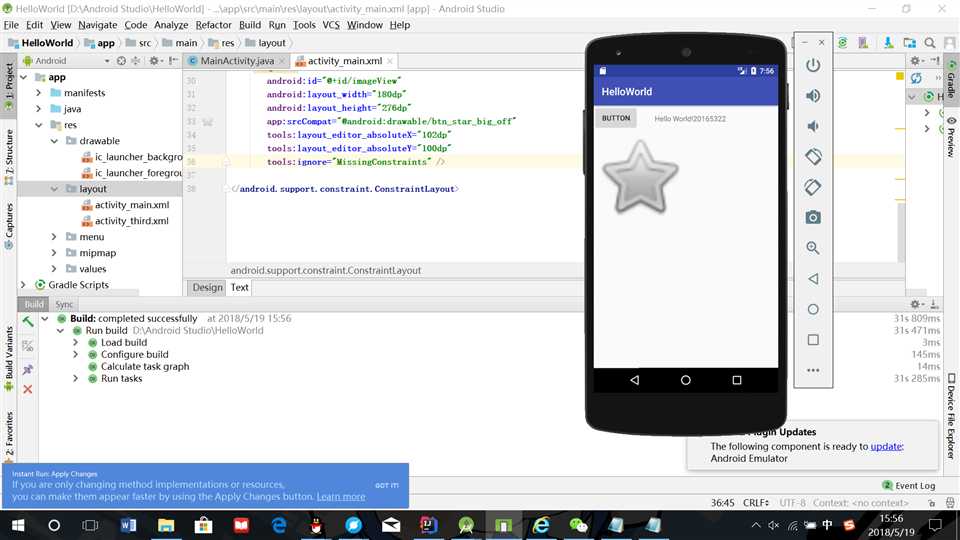Take emulator screenshot with camera icon
Screen dimensions: 960x540
click(x=813, y=217)
